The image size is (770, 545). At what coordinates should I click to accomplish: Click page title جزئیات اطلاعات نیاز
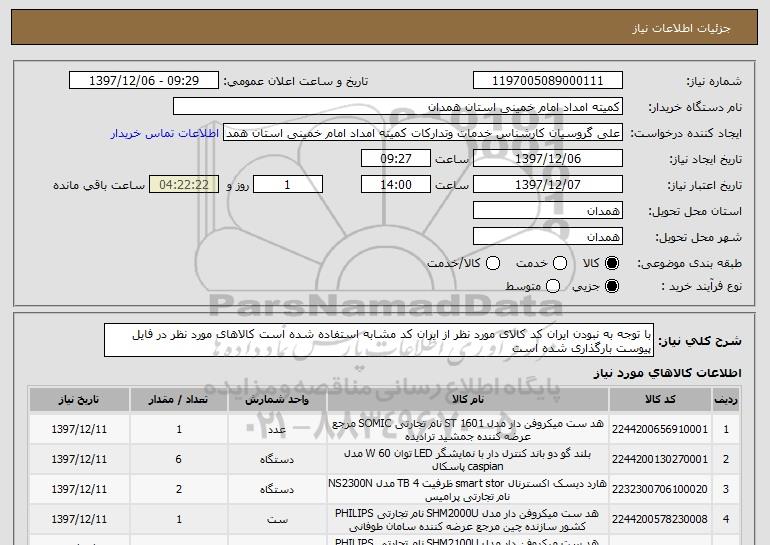tap(681, 28)
